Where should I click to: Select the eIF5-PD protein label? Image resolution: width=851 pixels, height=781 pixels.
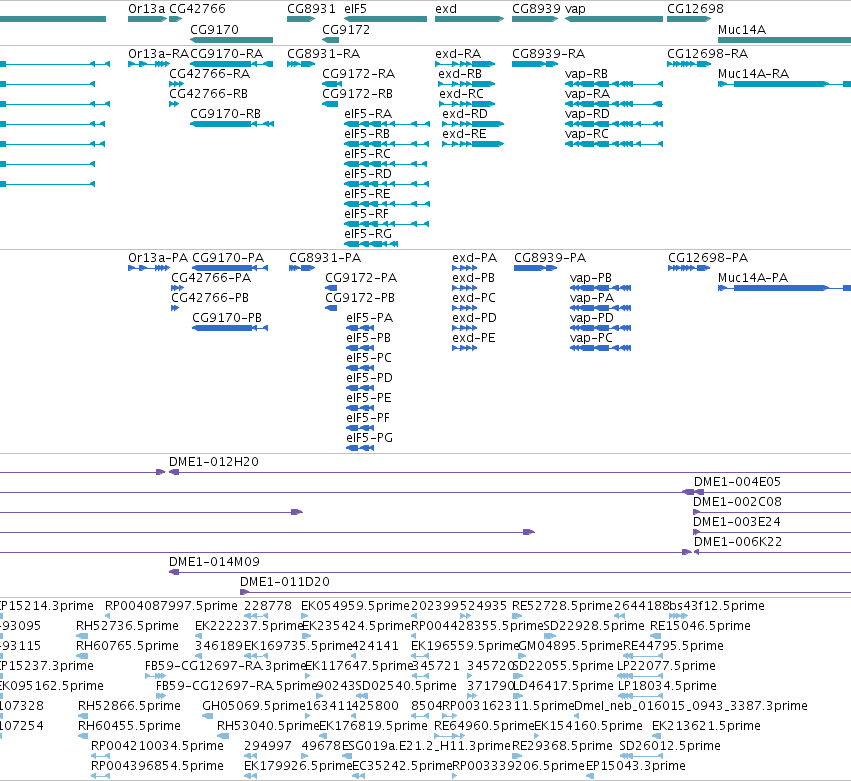[x=370, y=377]
